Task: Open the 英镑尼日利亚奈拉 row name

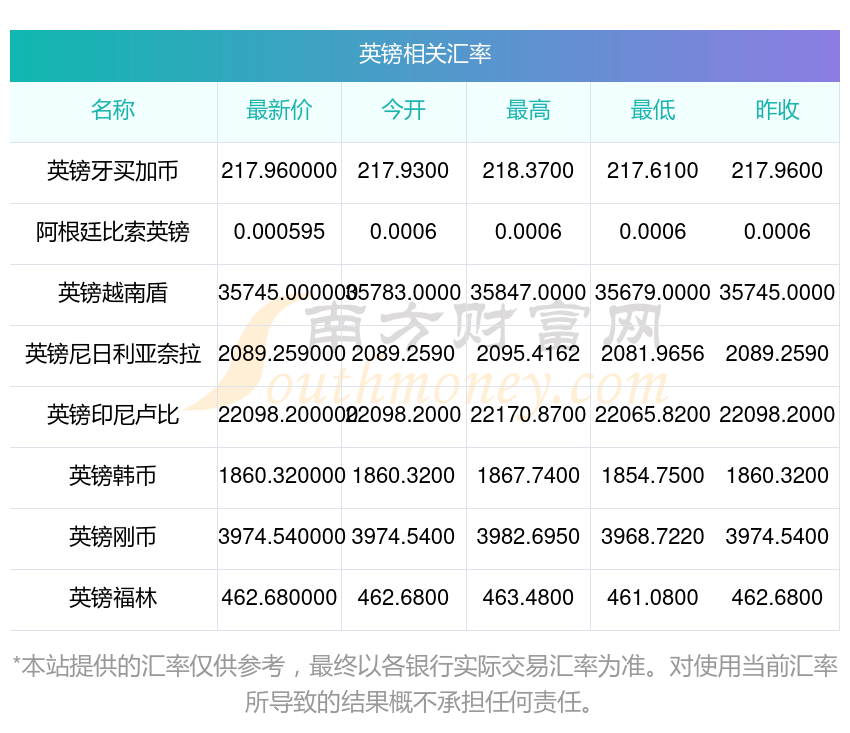Action: pyautogui.click(x=113, y=354)
